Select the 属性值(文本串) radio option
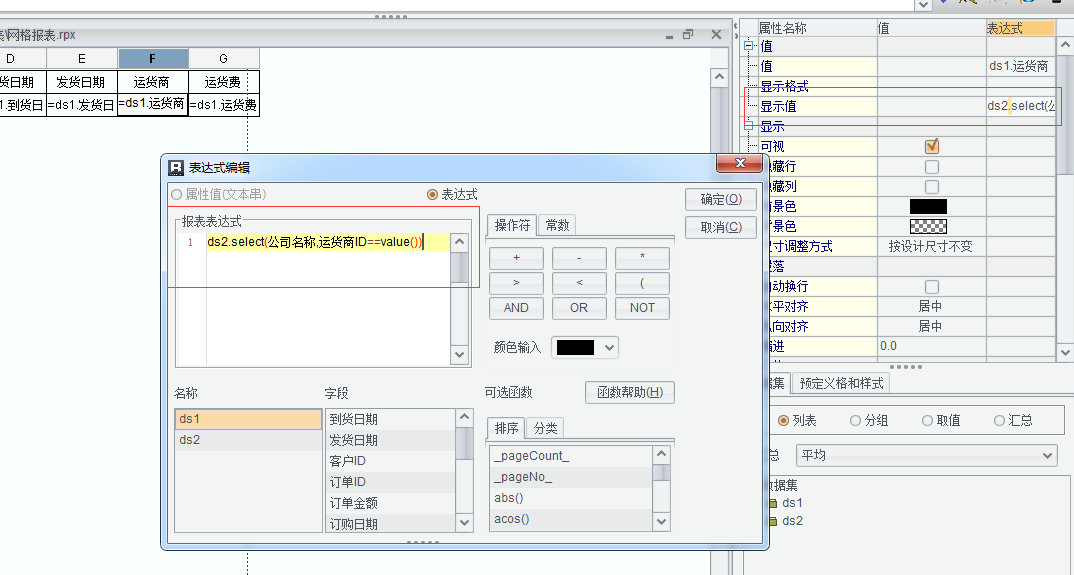Screen dimensions: 1074x575 tap(177, 195)
